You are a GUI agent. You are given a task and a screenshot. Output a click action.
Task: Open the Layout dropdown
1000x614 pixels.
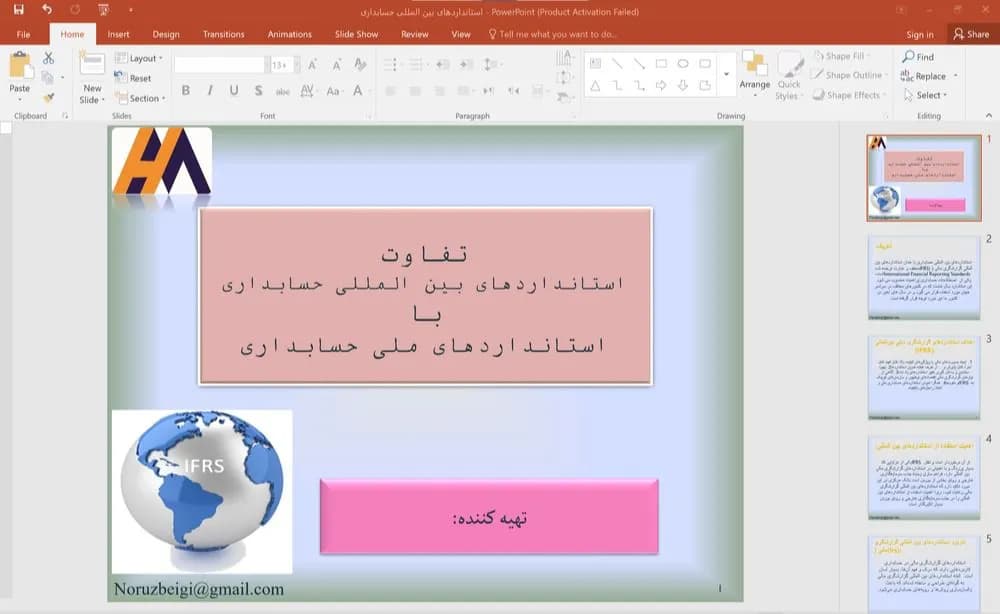[139, 58]
